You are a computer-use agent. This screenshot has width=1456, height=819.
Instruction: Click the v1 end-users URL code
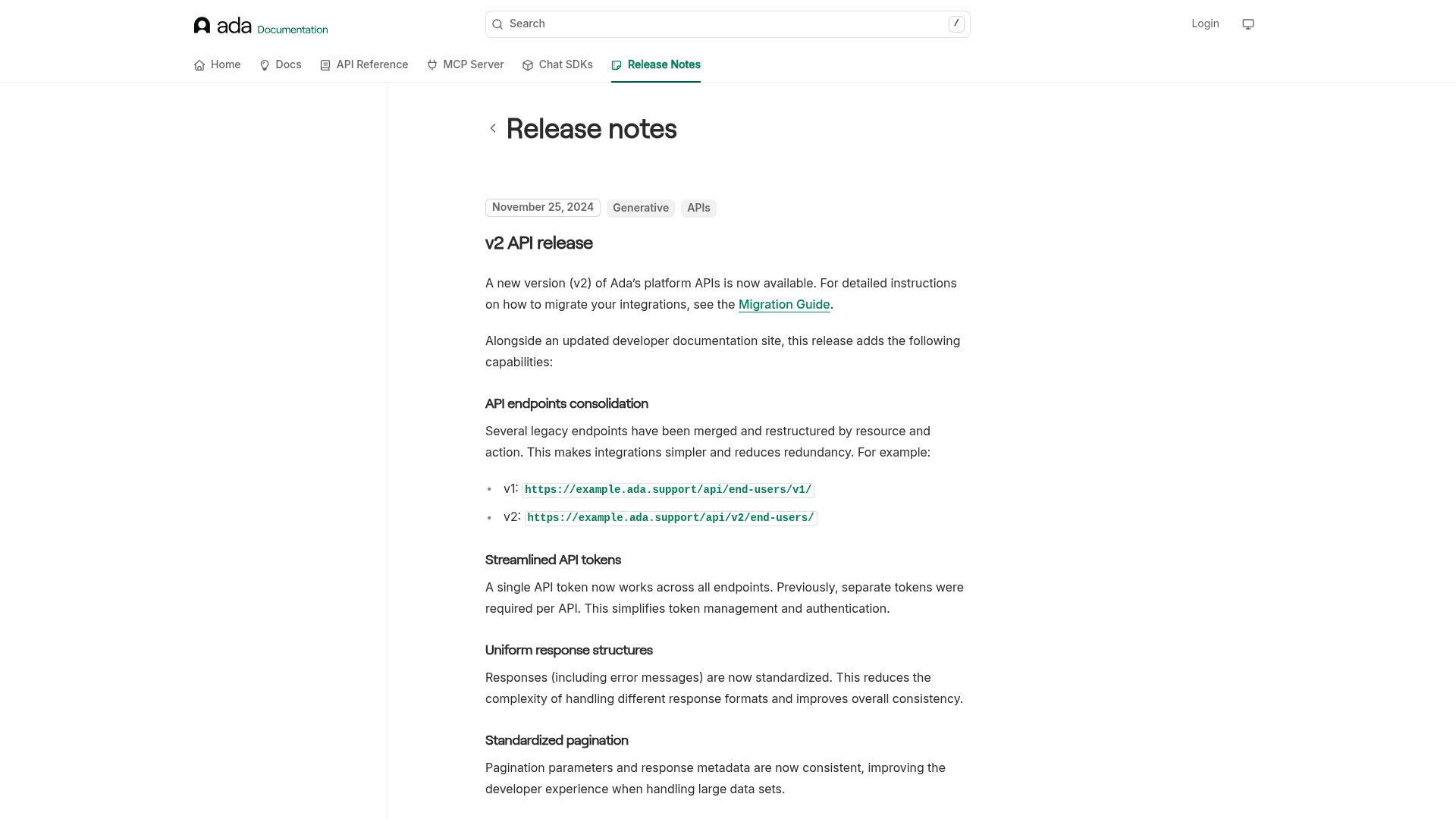point(668,490)
